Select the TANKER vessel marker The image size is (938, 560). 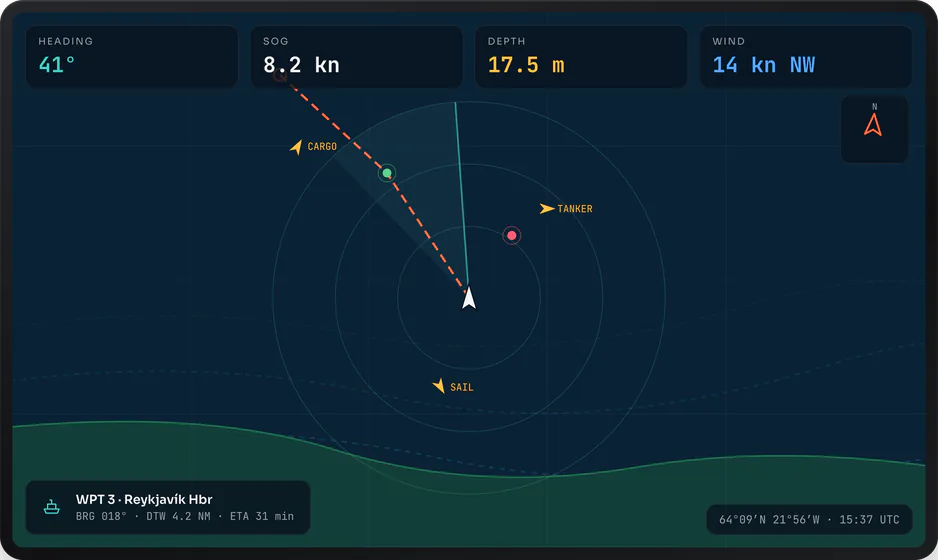[x=547, y=208]
